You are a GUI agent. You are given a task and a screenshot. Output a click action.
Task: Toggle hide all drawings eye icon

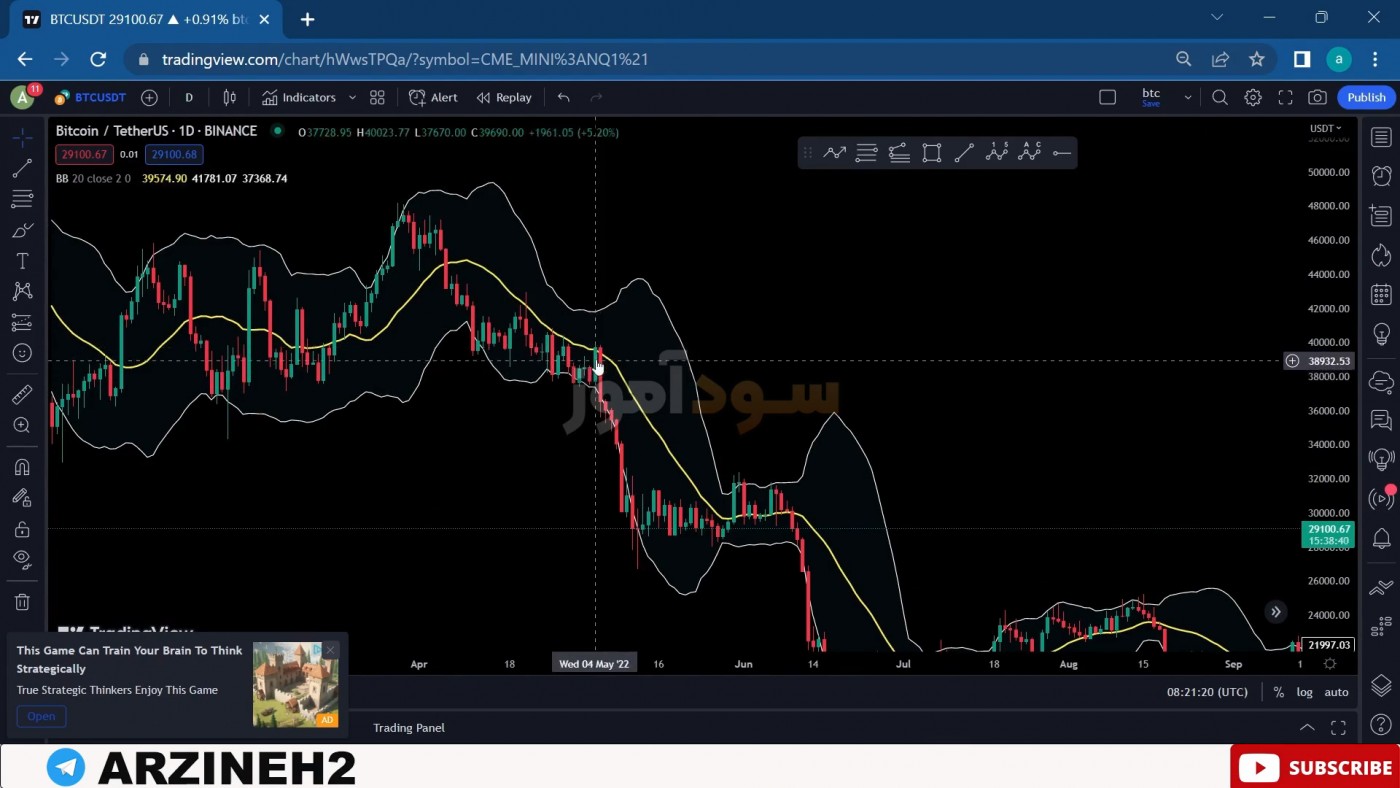coord(22,559)
